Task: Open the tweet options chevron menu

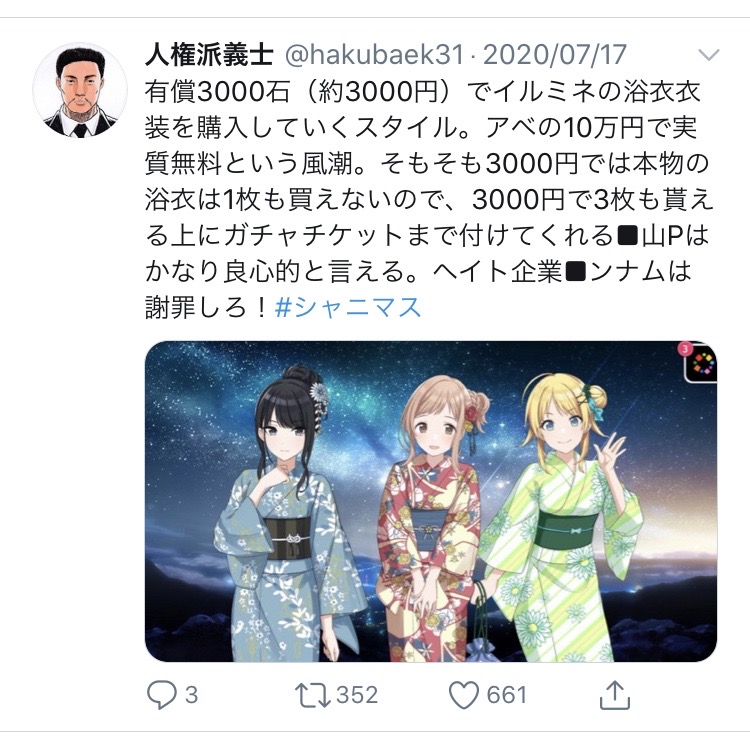Action: (708, 55)
